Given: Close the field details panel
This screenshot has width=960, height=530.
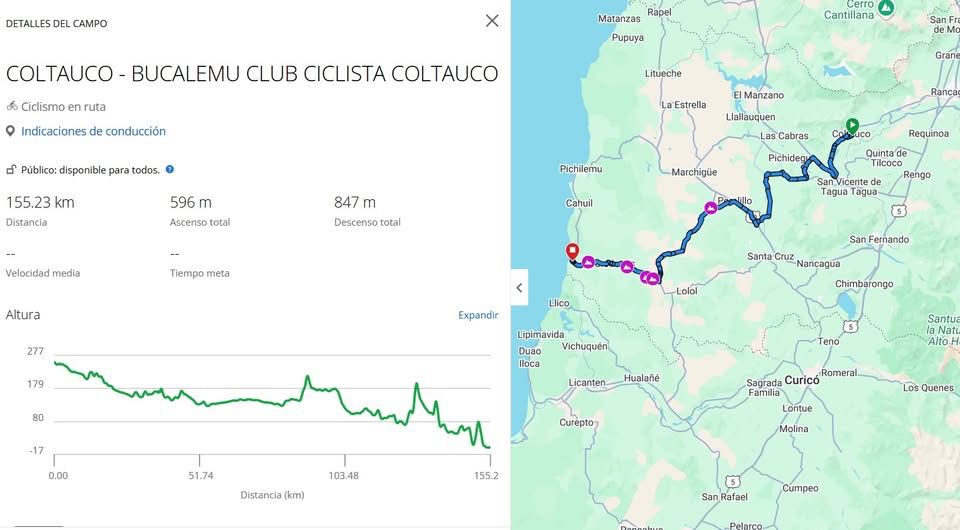Looking at the screenshot, I should [x=492, y=21].
